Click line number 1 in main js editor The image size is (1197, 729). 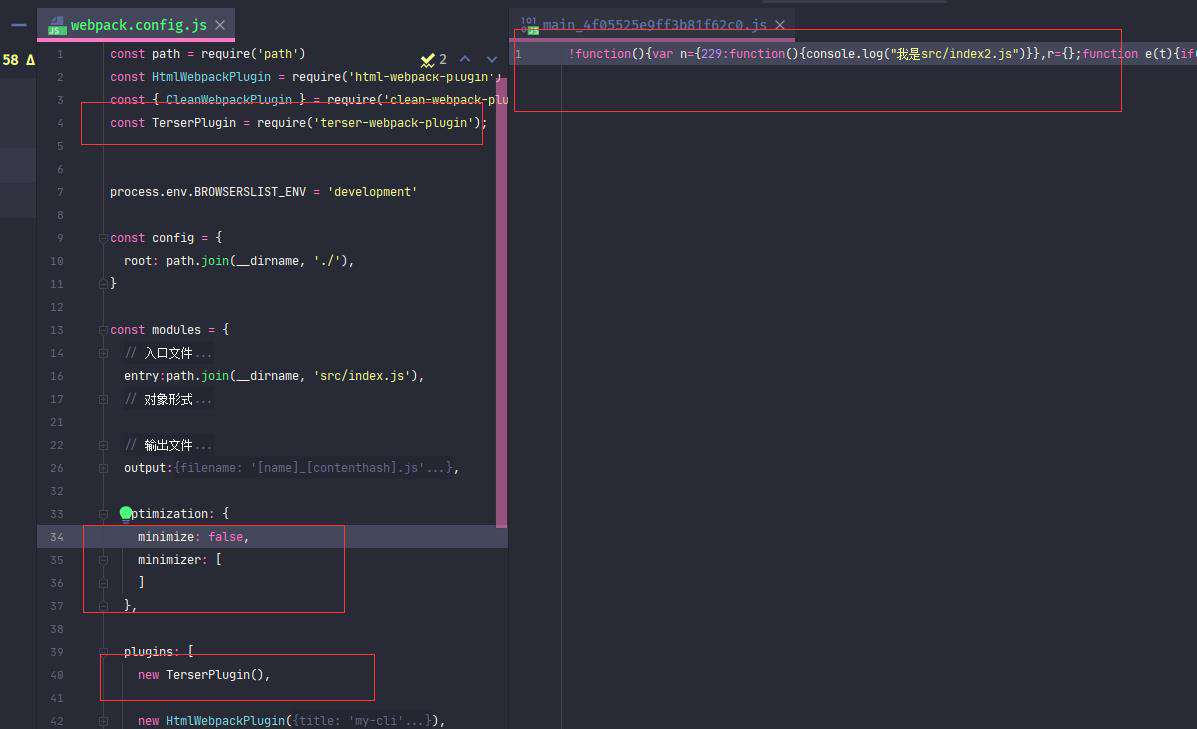(518, 54)
